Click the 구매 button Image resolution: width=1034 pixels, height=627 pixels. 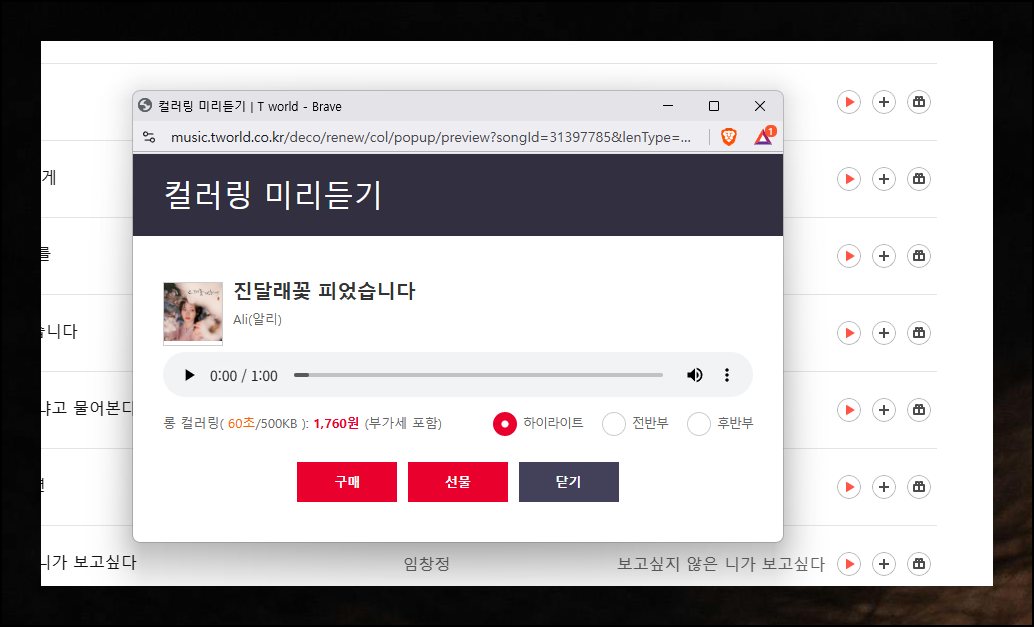(x=347, y=482)
